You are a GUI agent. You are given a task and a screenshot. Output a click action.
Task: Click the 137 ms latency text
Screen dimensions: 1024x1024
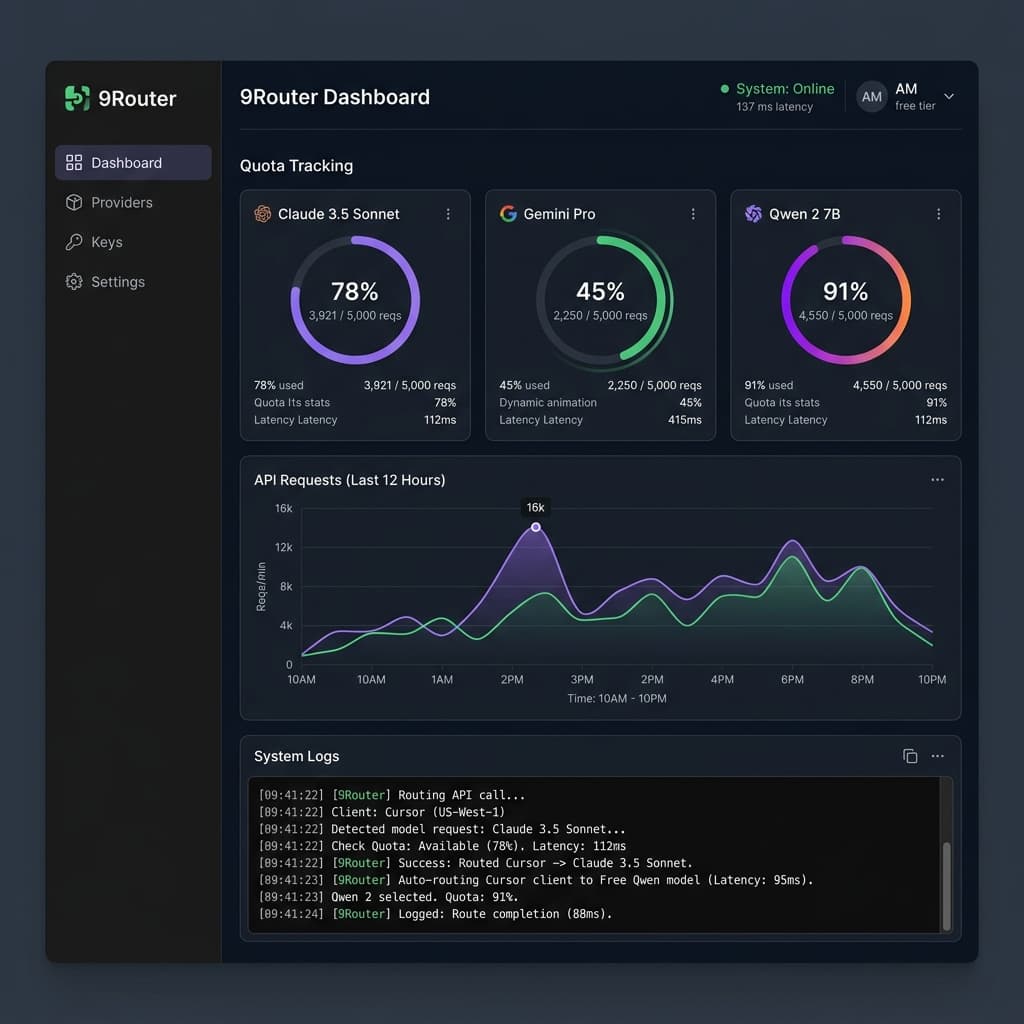(x=775, y=106)
